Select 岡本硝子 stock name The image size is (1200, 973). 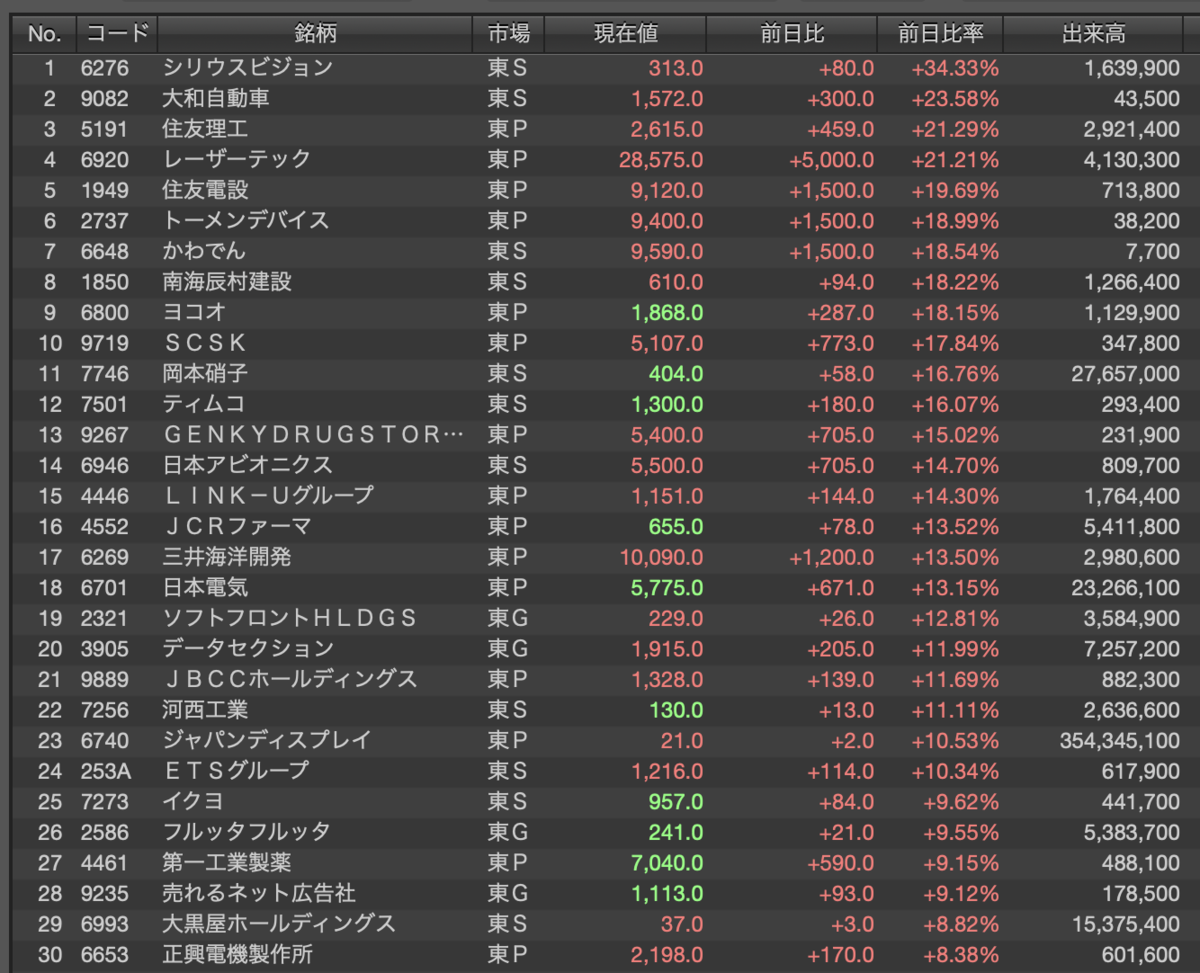[x=205, y=373]
